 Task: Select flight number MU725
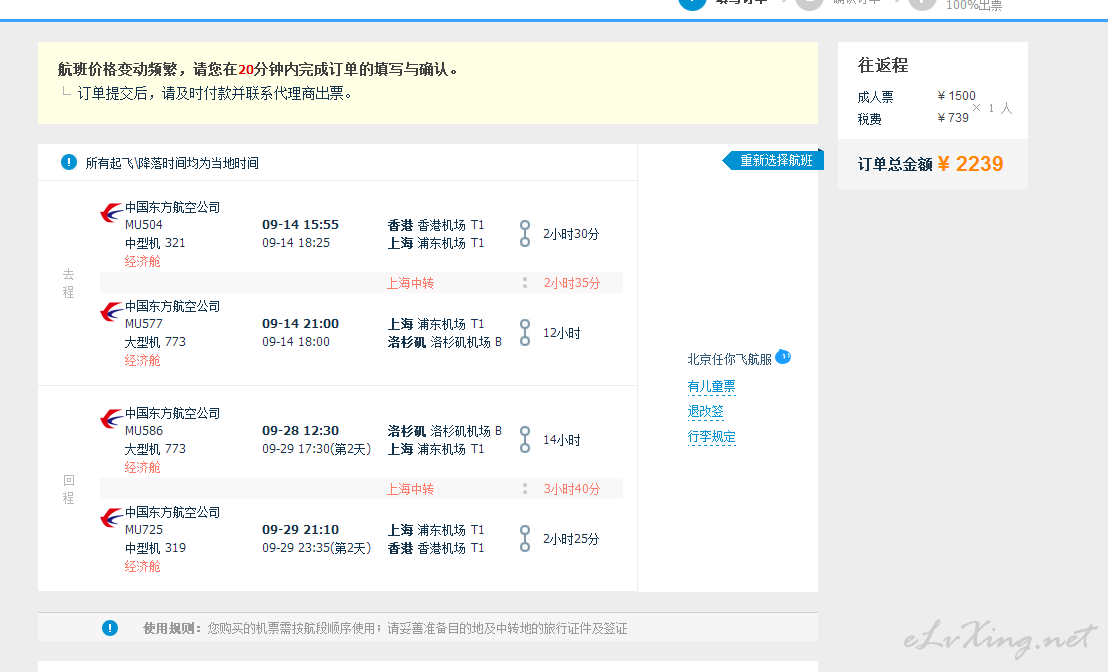point(143,529)
